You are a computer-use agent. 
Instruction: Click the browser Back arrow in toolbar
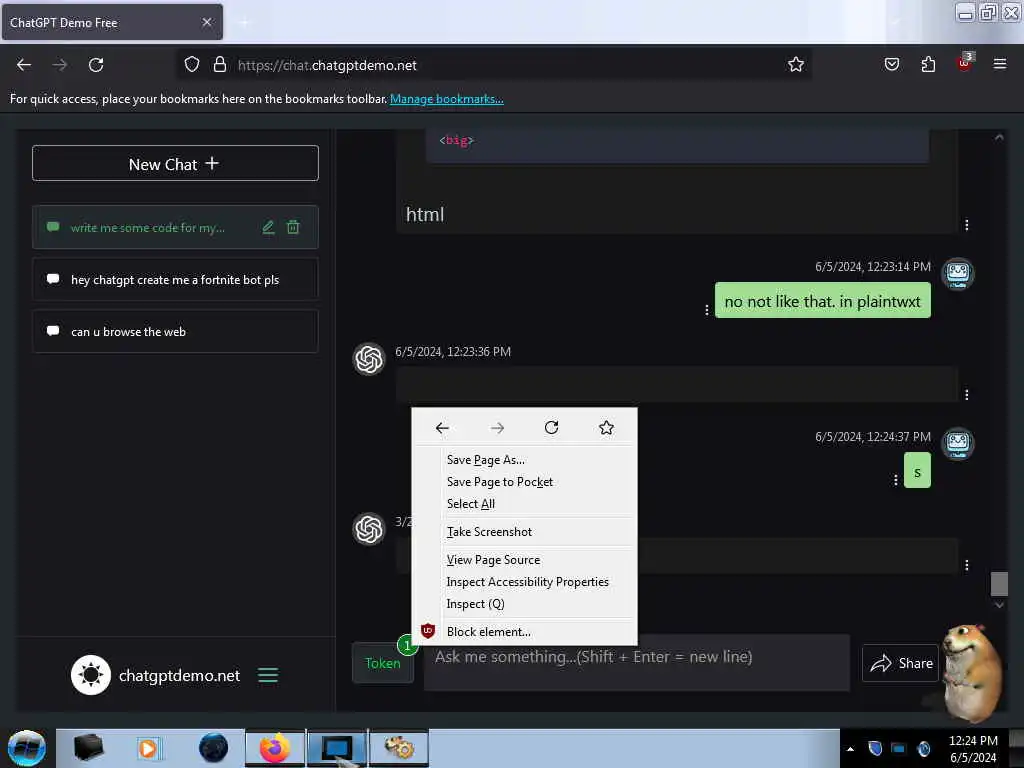point(24,65)
